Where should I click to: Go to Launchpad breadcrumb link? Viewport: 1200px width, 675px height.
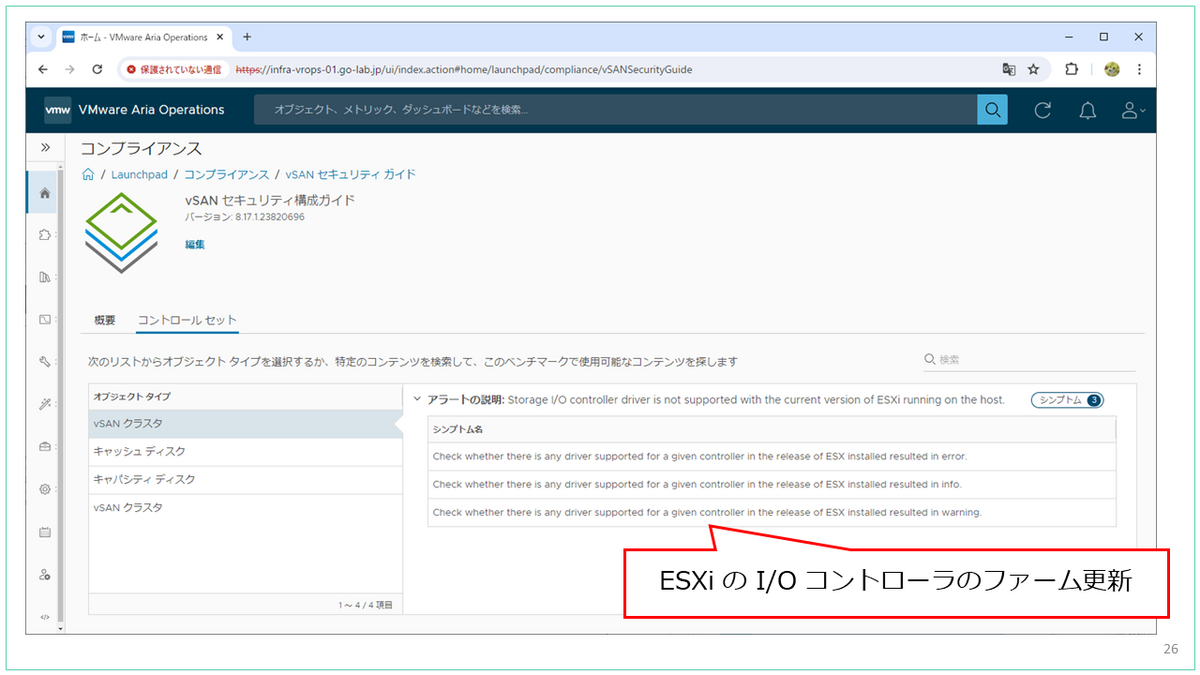click(139, 174)
